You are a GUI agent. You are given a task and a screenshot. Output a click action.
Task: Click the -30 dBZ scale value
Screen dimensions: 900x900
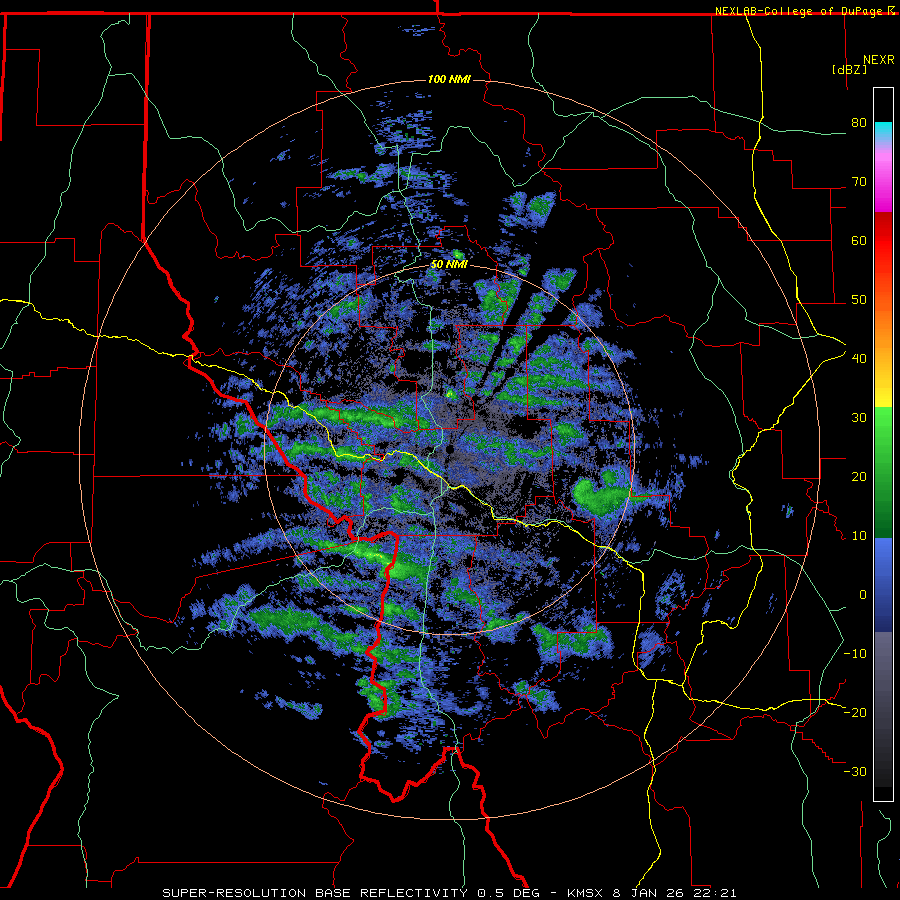click(855, 771)
